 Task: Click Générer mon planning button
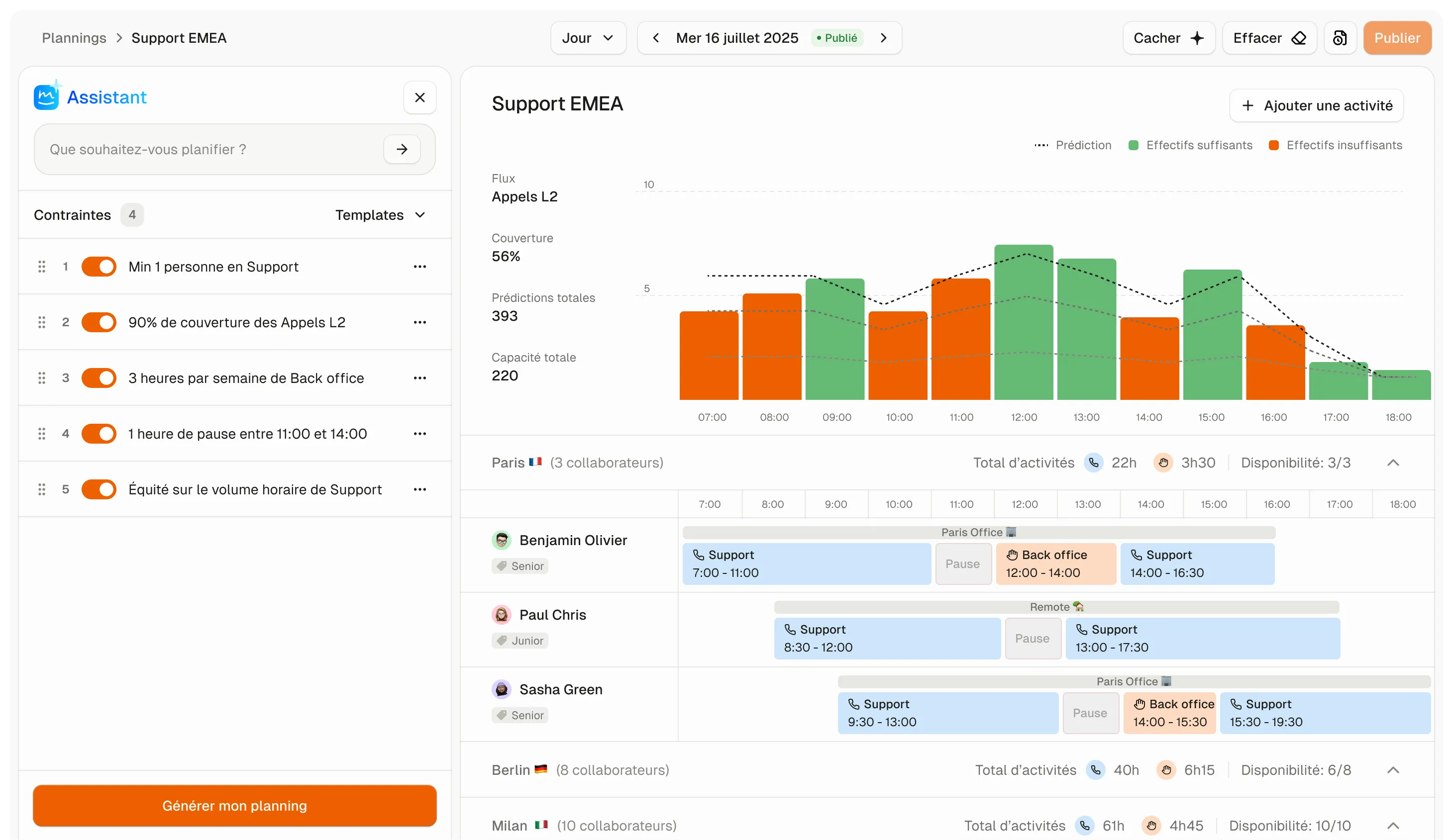(235, 805)
